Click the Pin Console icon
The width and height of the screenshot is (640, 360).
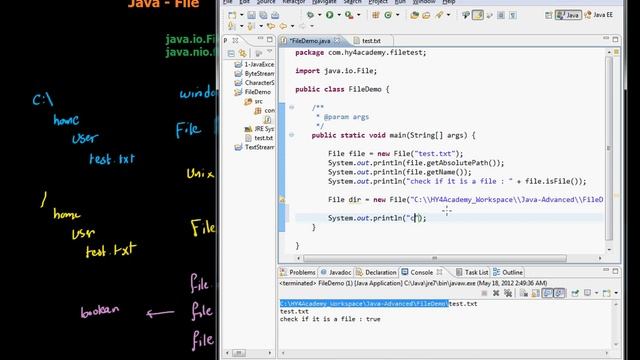[575, 293]
